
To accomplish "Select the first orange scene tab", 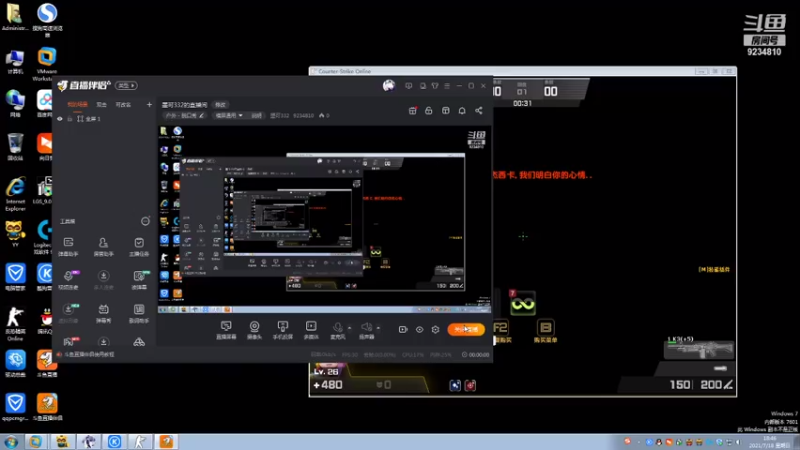I will point(78,105).
